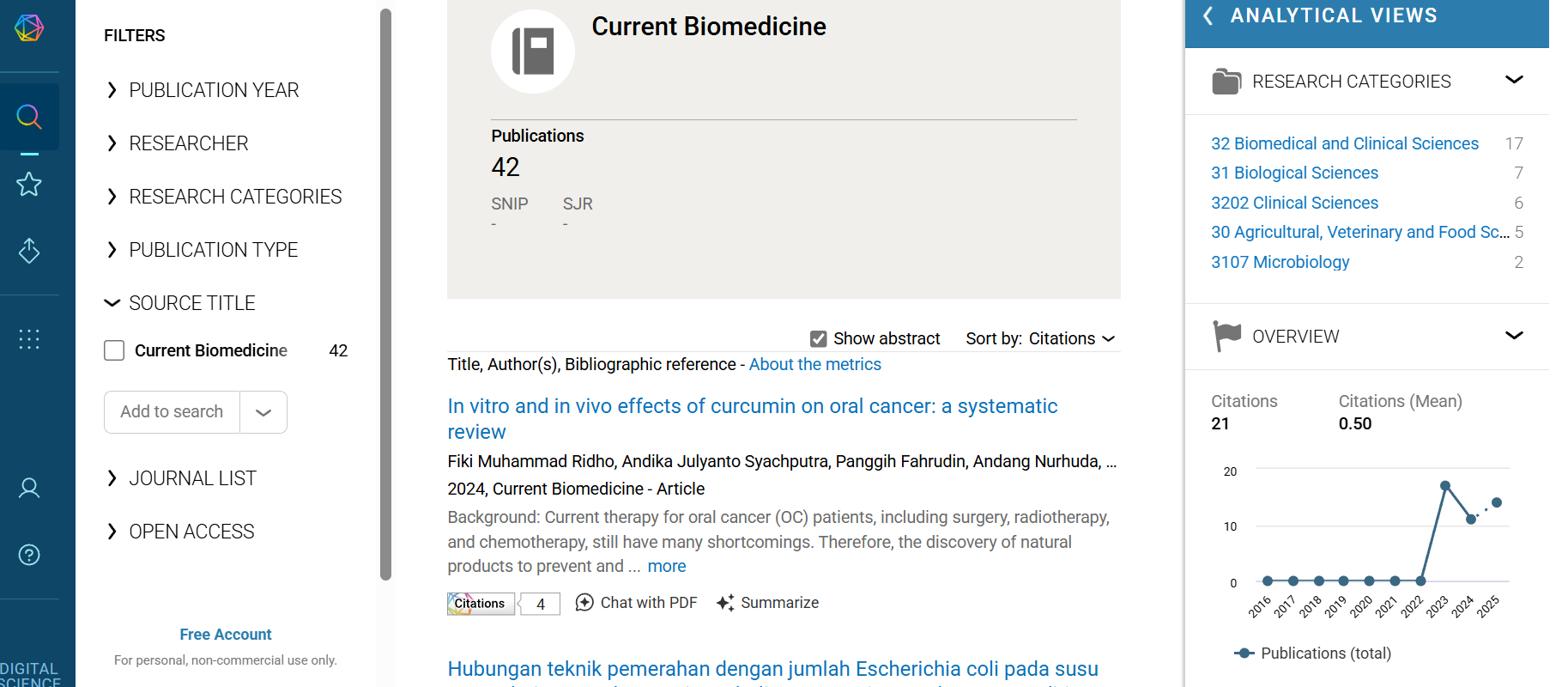Open About the metrics link
Image resolution: width=1568 pixels, height=687 pixels.
coord(814,364)
